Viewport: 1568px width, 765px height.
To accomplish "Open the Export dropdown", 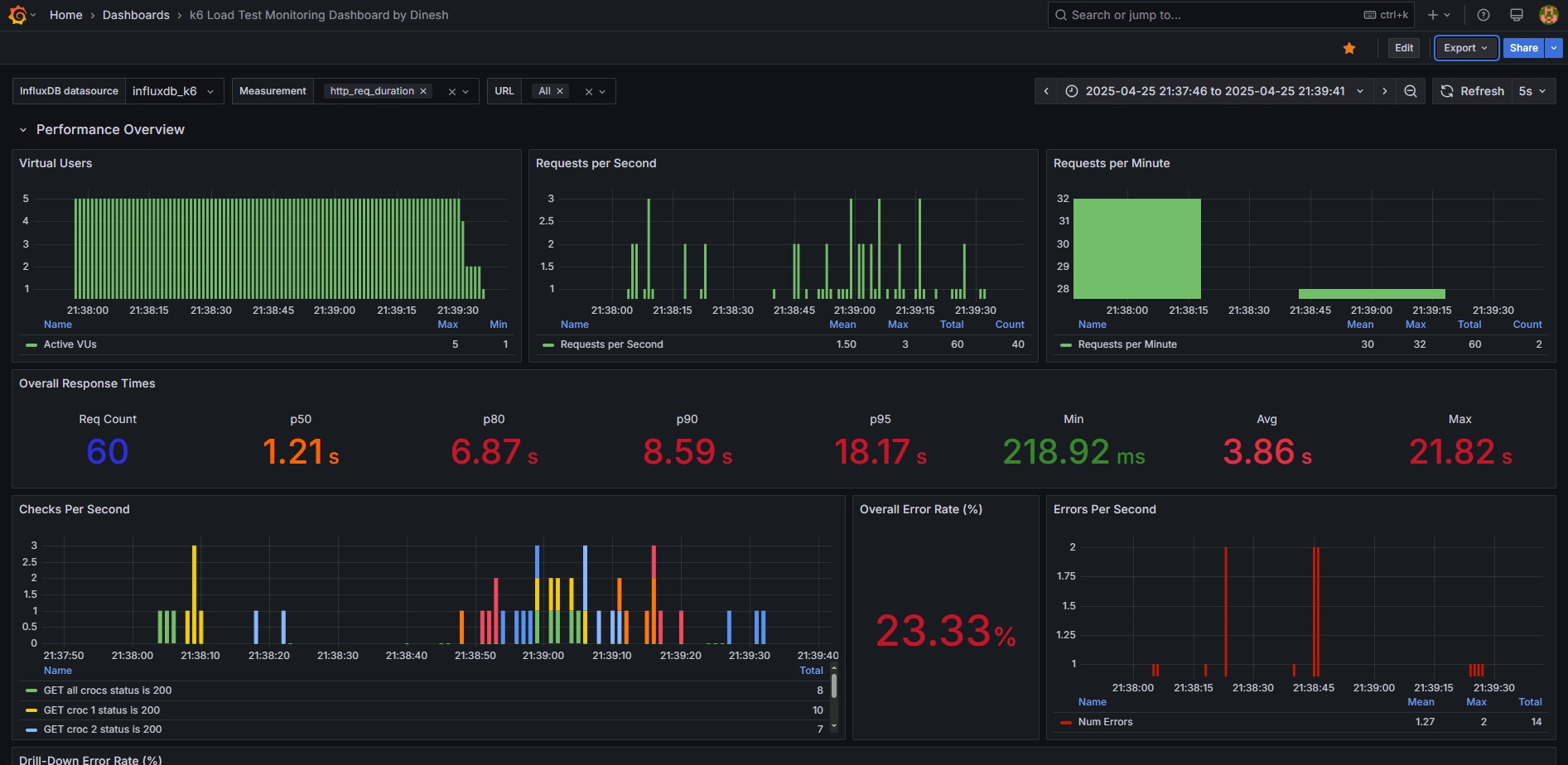I will 1465,48.
